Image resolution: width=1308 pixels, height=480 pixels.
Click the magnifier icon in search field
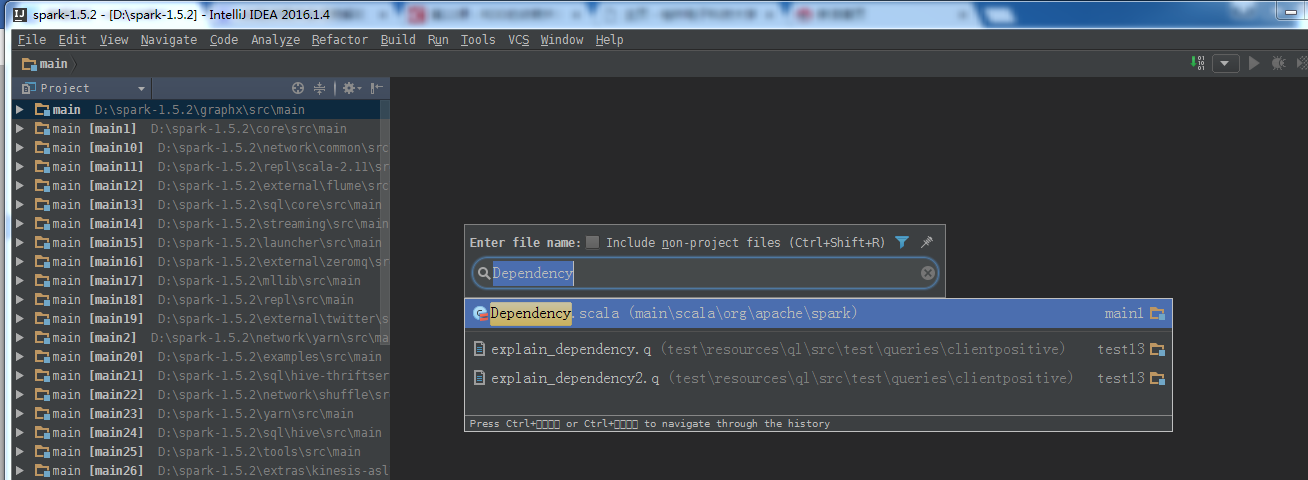pos(483,273)
